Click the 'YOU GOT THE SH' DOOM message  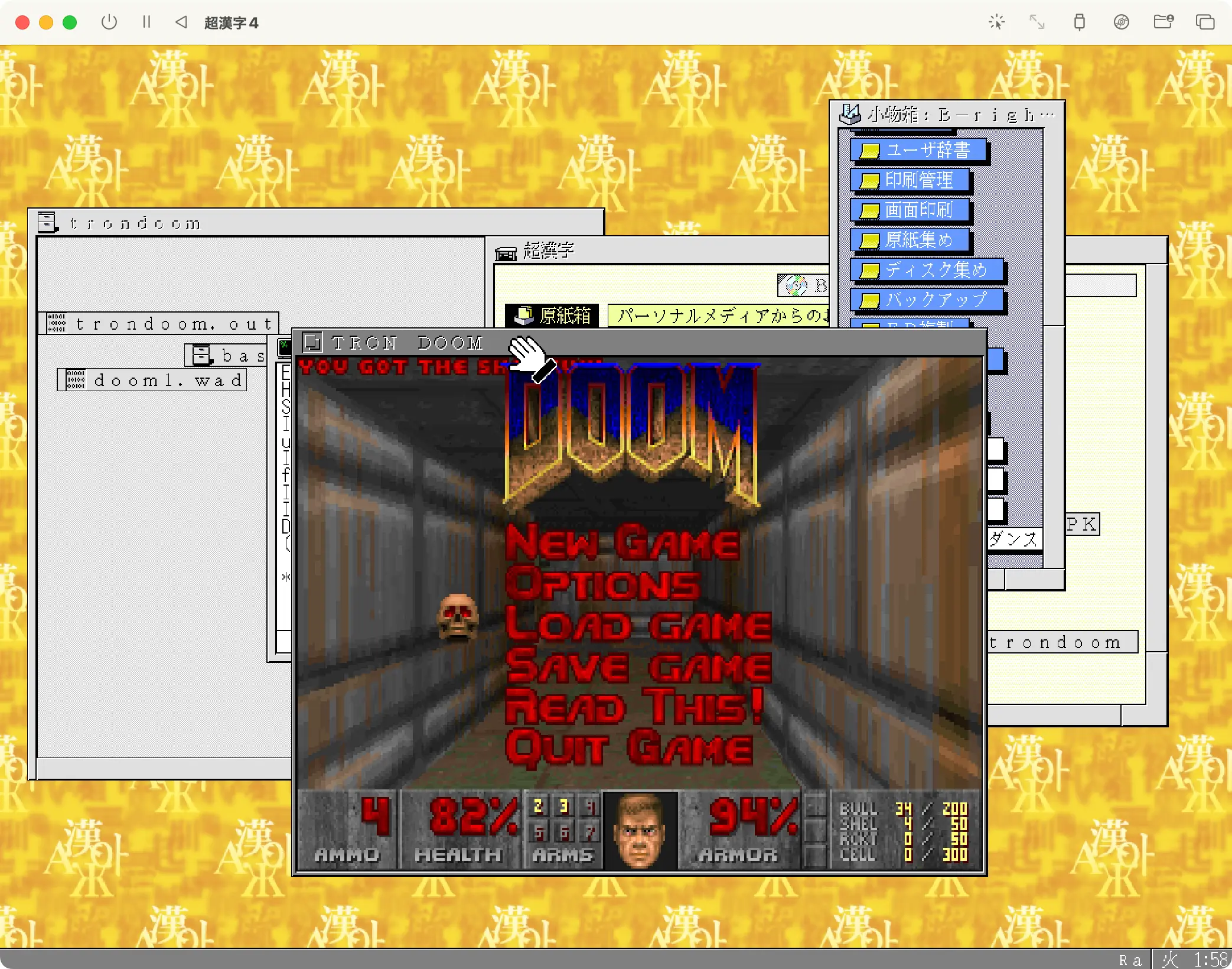[x=403, y=367]
